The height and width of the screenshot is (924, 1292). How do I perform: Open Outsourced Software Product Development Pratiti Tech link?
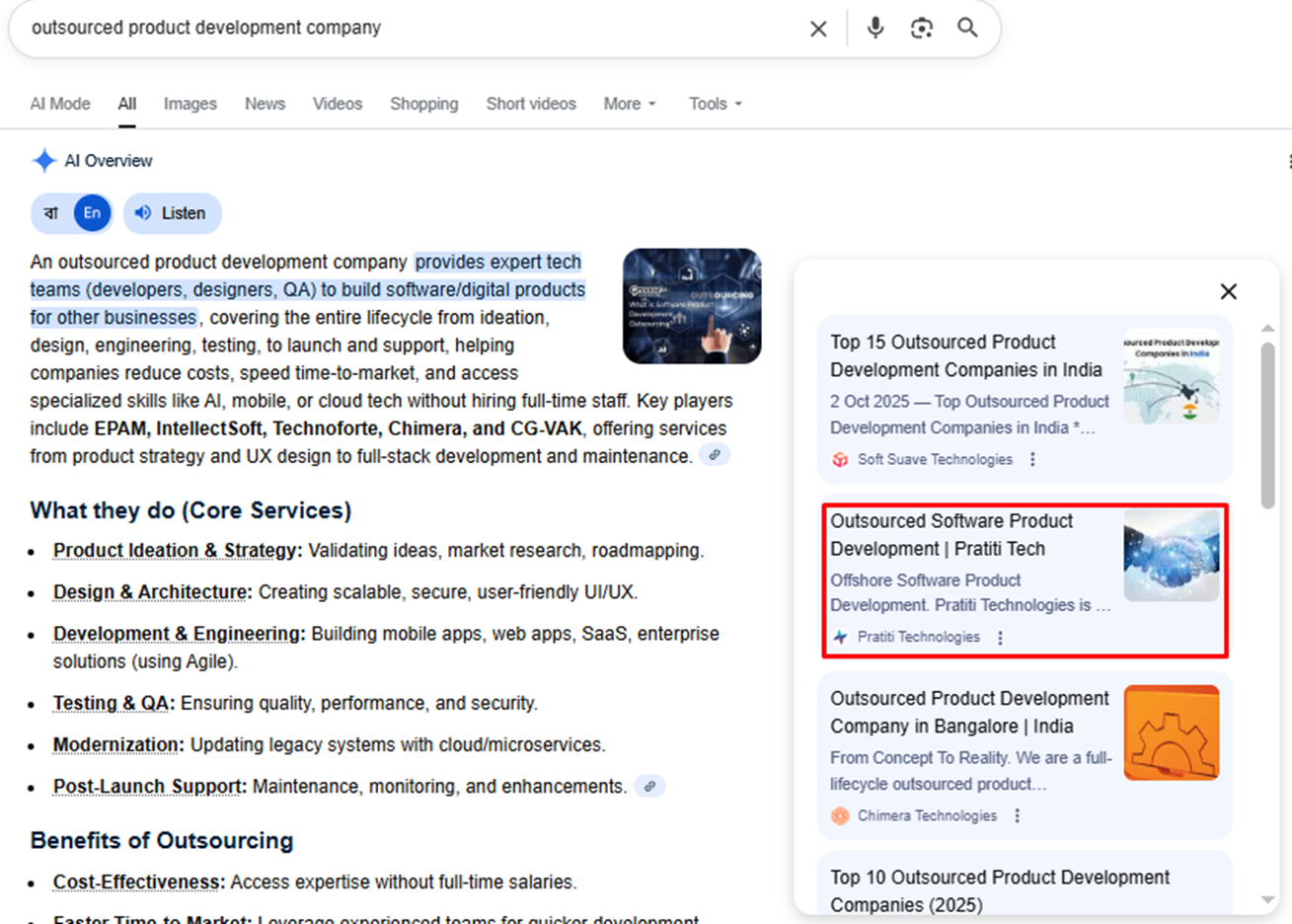[x=950, y=534]
